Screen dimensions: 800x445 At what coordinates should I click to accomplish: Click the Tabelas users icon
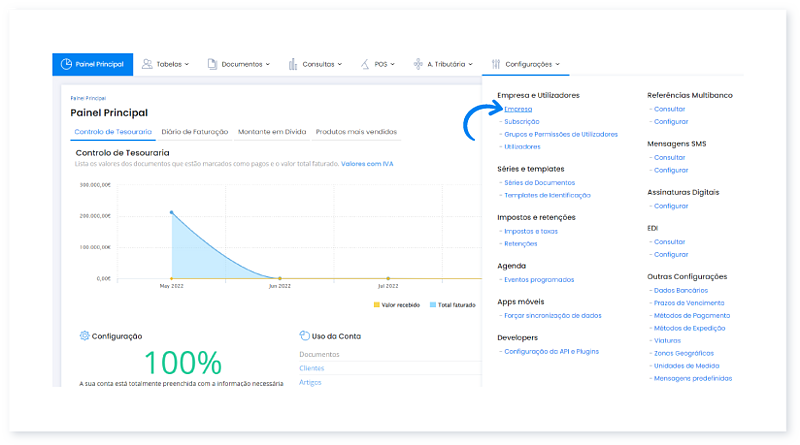pyautogui.click(x=147, y=64)
